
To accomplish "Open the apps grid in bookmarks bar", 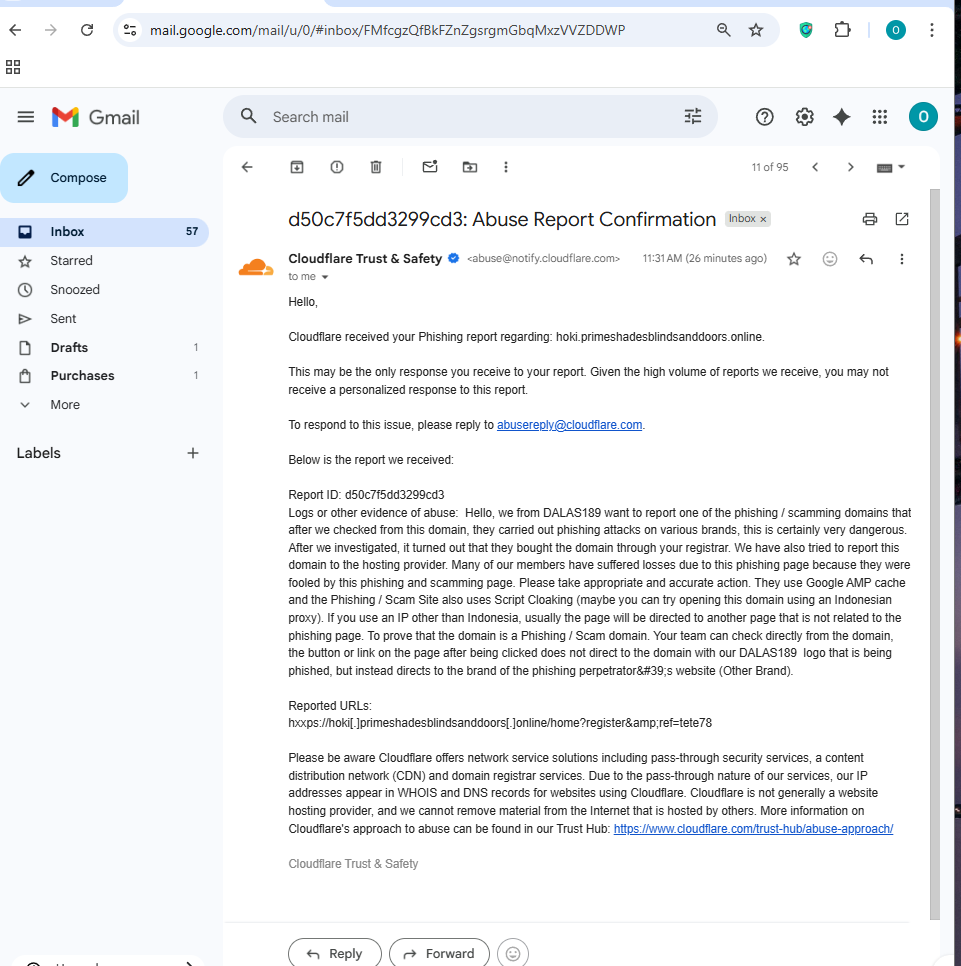I will point(13,67).
